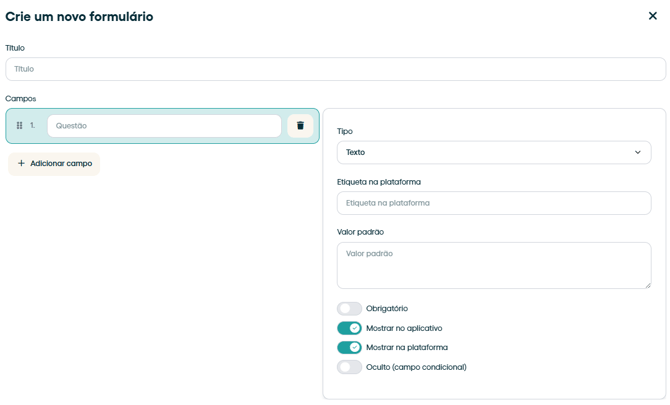The width and height of the screenshot is (670, 405).
Task: Click the Obrigatório label text
Action: pyautogui.click(x=387, y=309)
